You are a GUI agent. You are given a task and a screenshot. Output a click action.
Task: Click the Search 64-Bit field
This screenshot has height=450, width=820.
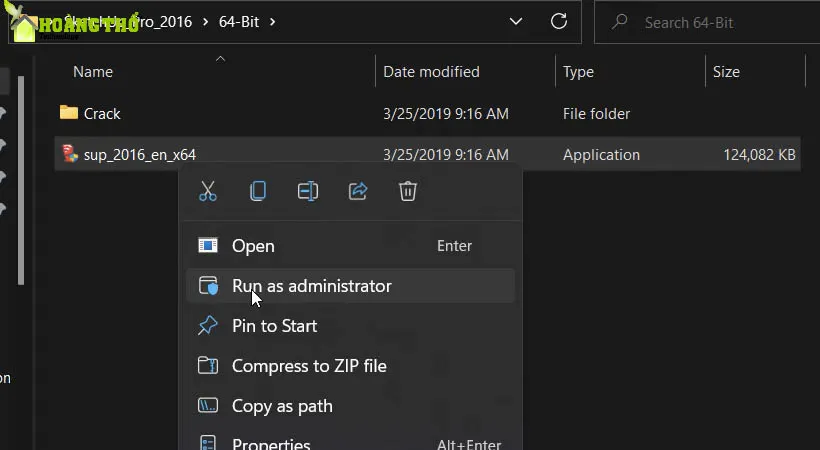pyautogui.click(x=707, y=22)
